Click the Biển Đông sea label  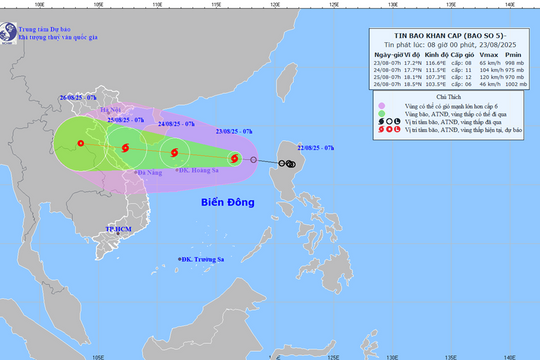pyautogui.click(x=228, y=202)
